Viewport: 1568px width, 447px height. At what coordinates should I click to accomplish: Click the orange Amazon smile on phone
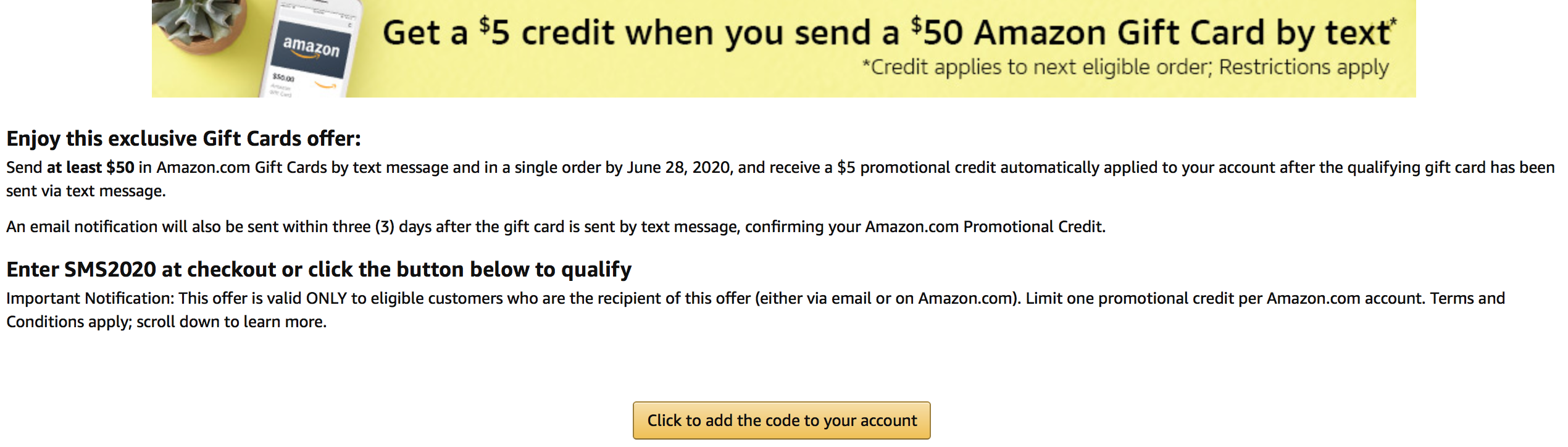(x=326, y=85)
